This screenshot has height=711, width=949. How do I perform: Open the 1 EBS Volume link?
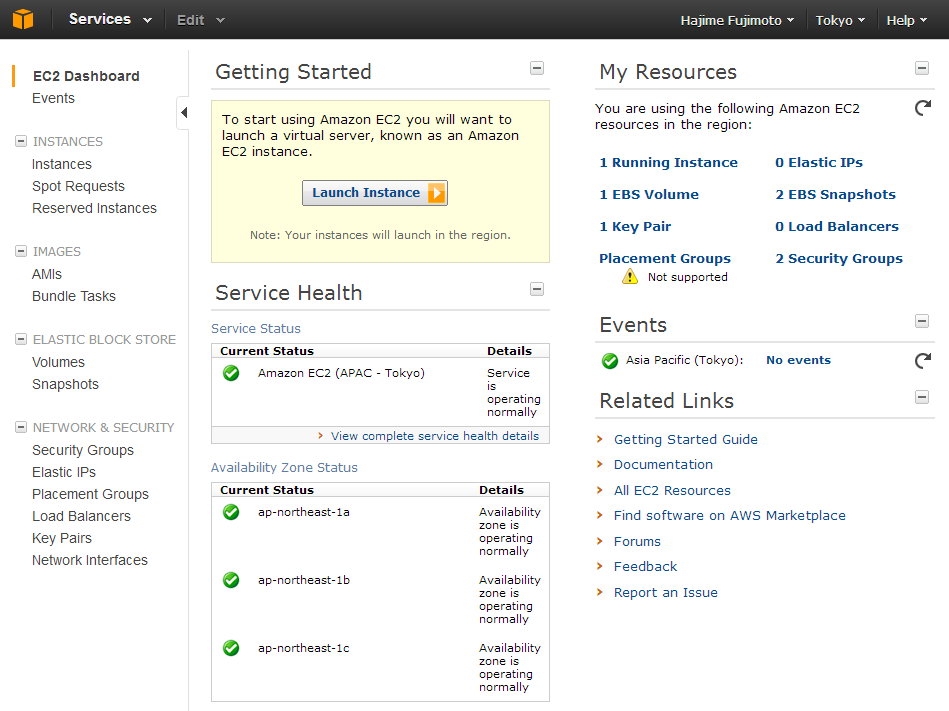pos(649,194)
